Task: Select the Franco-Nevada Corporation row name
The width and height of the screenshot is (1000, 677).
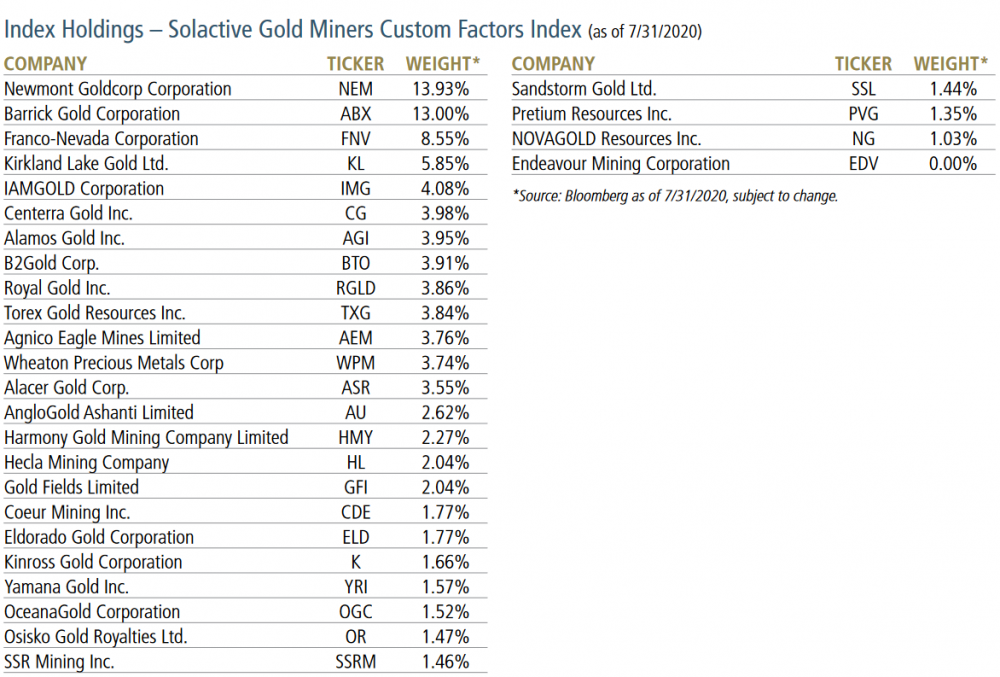Action: click(101, 139)
